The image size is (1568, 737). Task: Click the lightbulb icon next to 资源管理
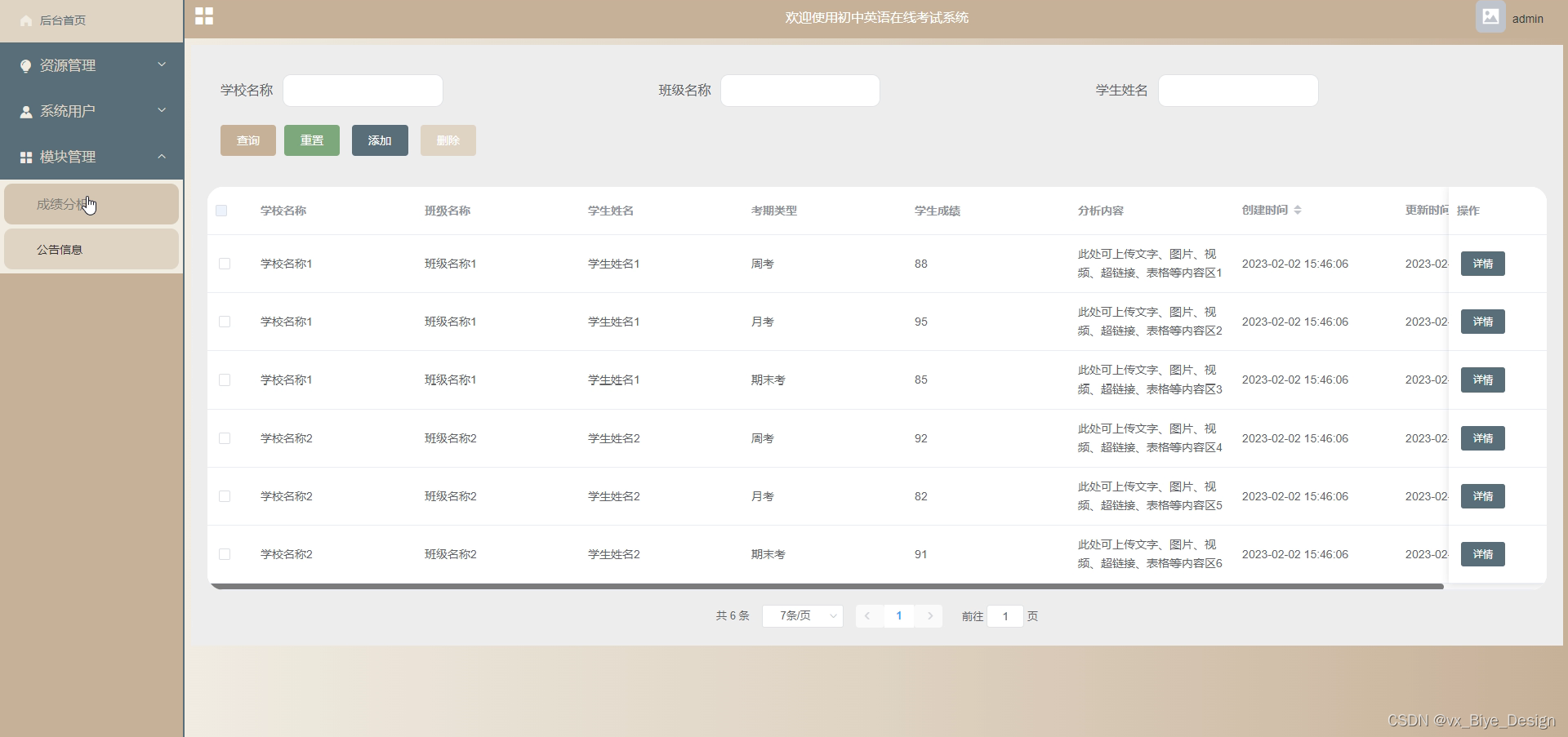[x=26, y=66]
